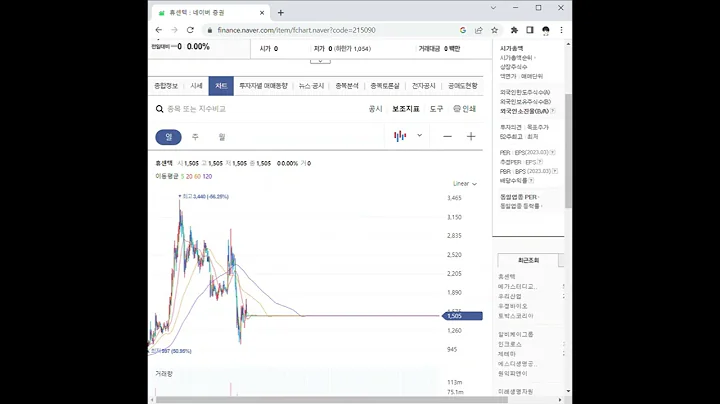This screenshot has width=720, height=404.
Task: Open the Linear scale dropdown
Action: (x=465, y=184)
